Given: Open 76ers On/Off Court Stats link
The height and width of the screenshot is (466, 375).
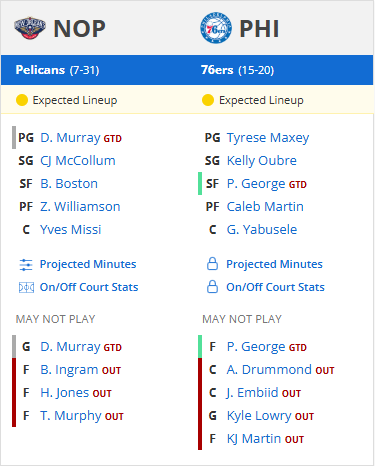Looking at the screenshot, I should (x=275, y=287).
